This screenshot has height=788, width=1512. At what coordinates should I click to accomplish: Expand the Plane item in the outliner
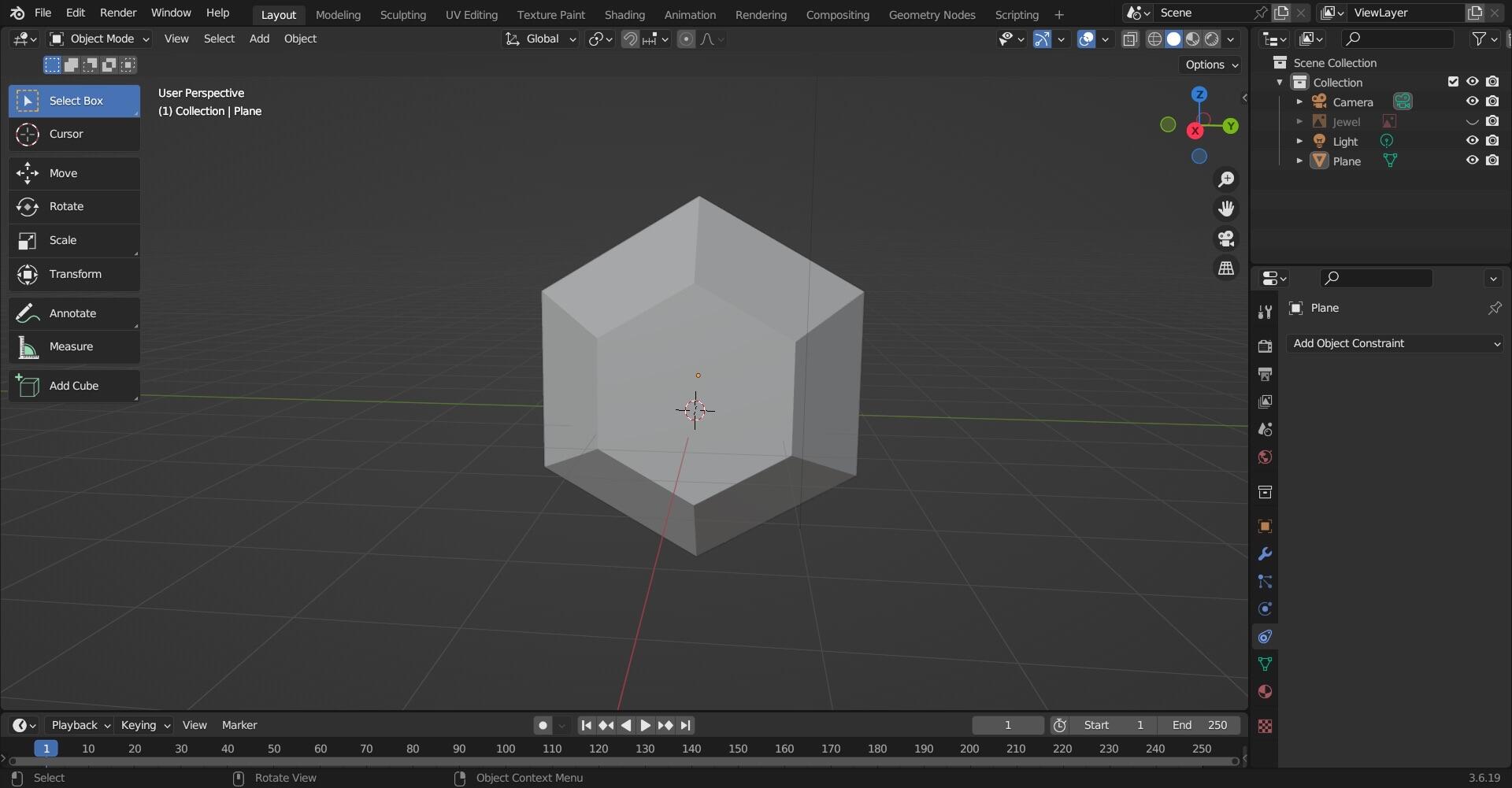click(x=1299, y=161)
